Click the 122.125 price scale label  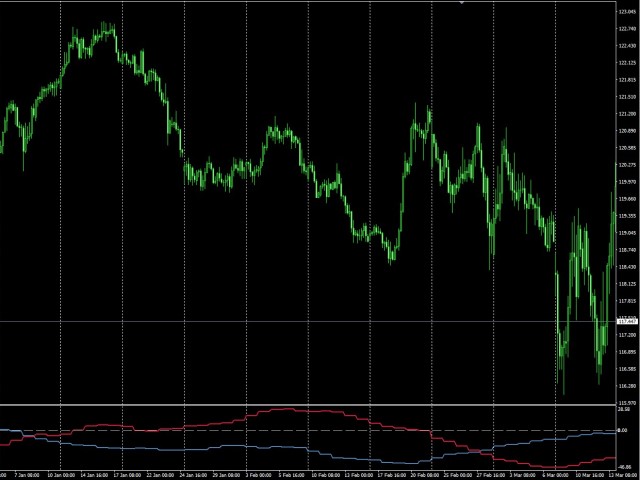pos(629,63)
